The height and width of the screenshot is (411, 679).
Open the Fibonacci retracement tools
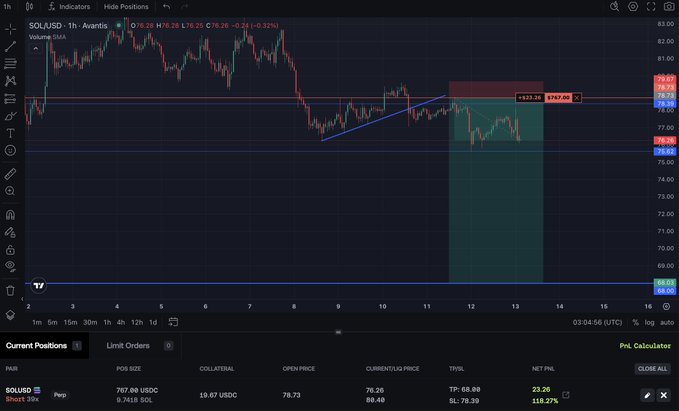pyautogui.click(x=10, y=64)
